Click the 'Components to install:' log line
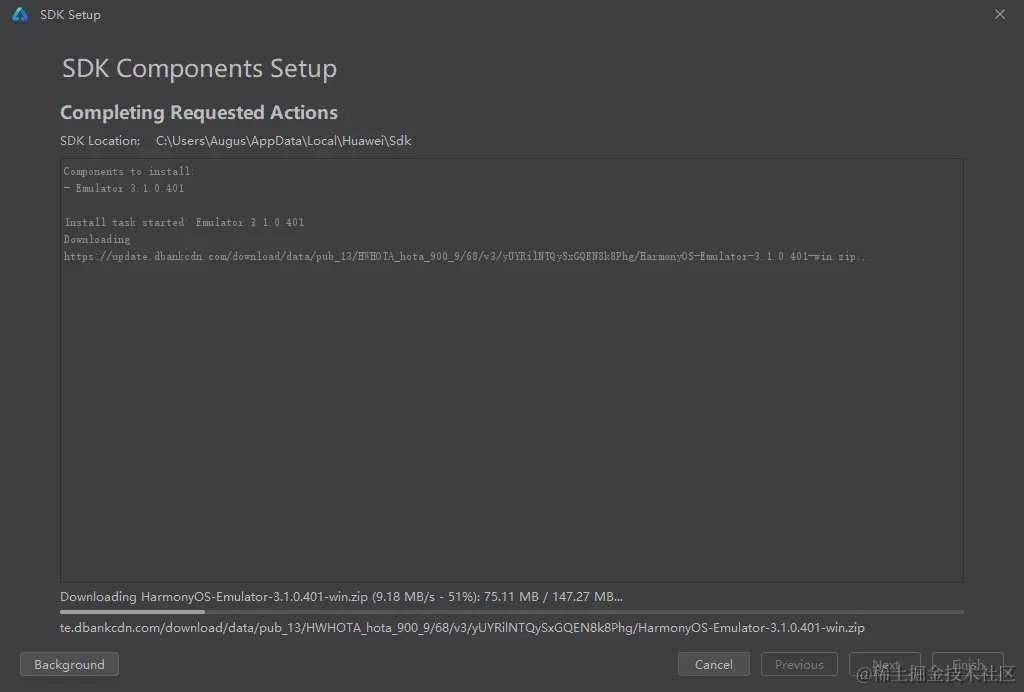The width and height of the screenshot is (1024, 692). coord(129,172)
